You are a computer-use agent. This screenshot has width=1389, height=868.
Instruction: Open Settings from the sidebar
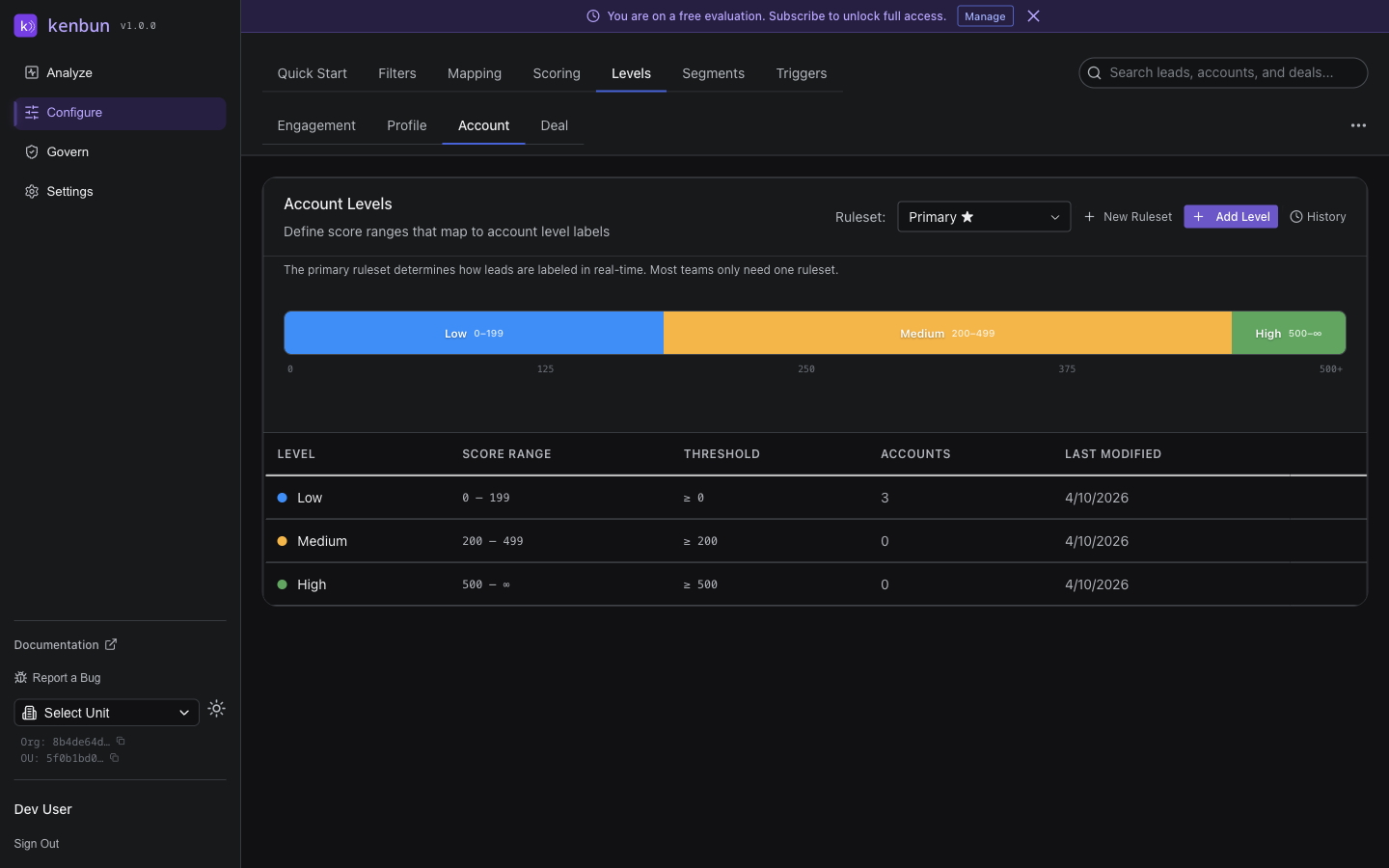pos(120,192)
